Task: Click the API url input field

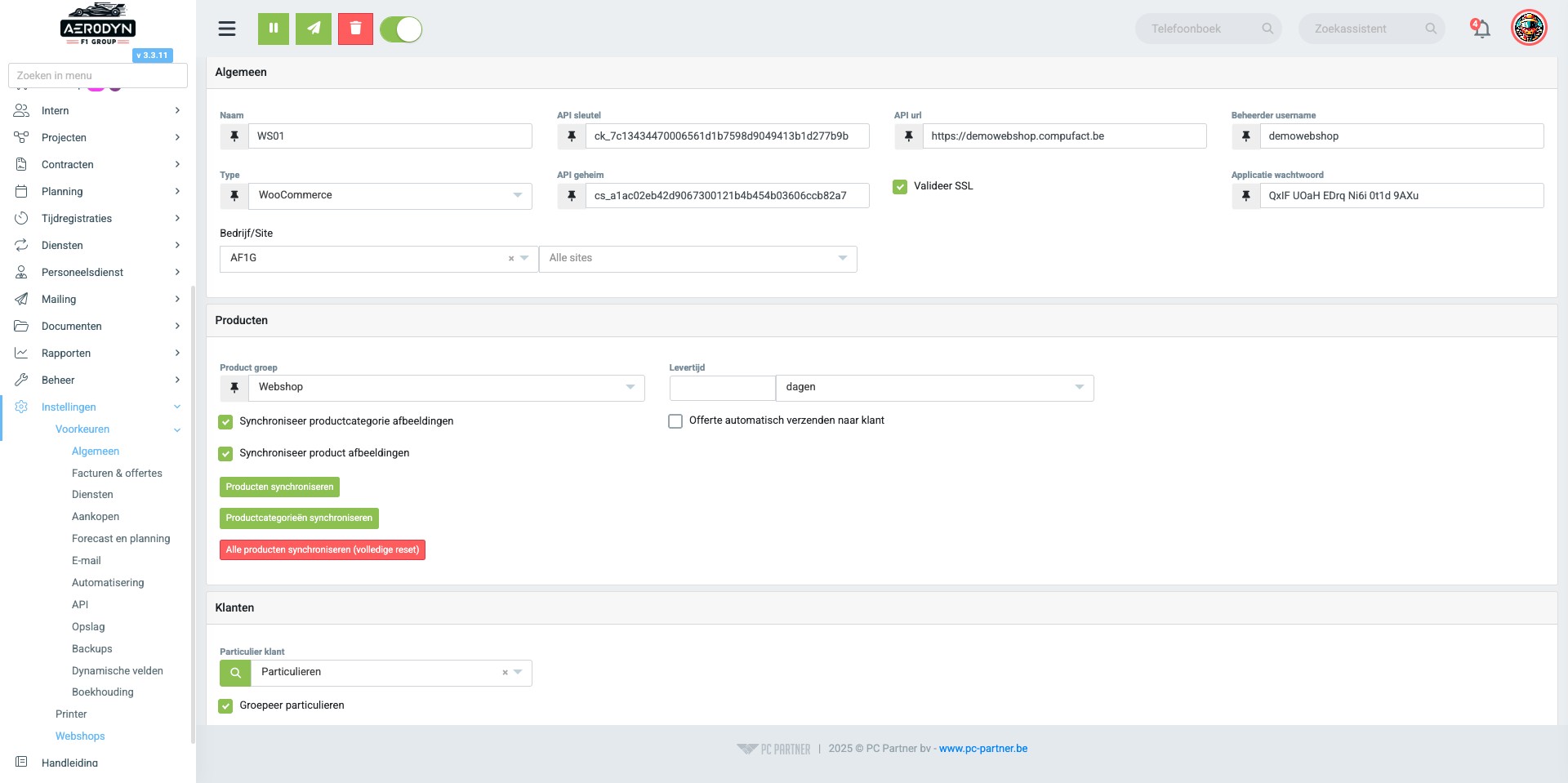Action: [x=1064, y=136]
